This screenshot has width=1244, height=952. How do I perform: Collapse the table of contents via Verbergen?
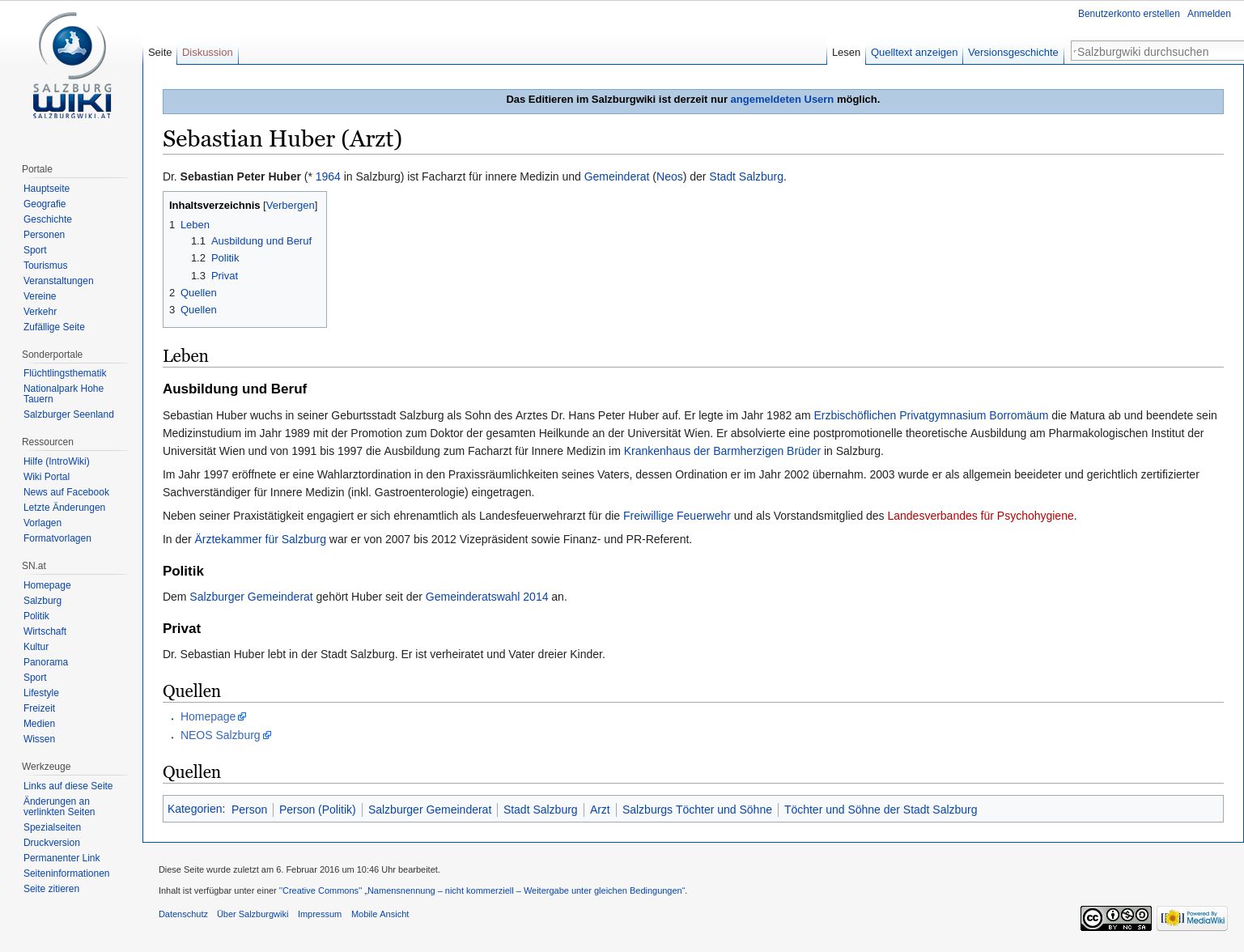pos(291,206)
